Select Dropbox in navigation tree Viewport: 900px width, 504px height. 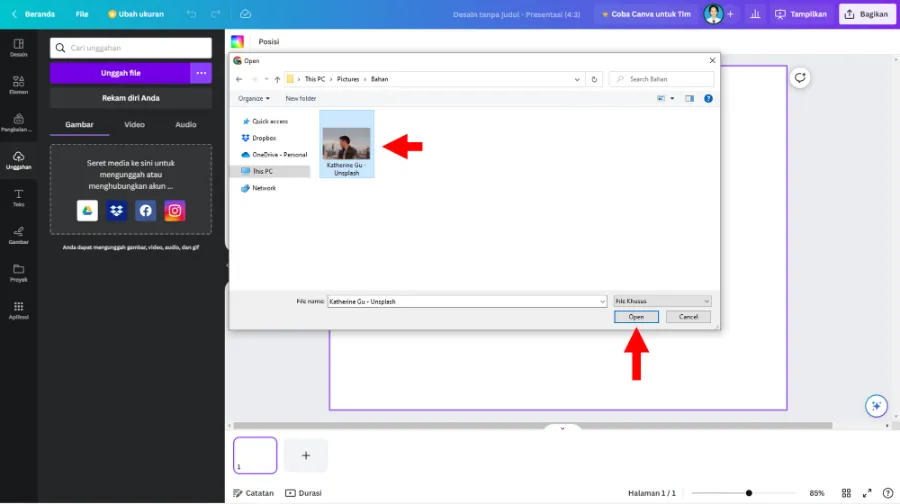(259, 138)
